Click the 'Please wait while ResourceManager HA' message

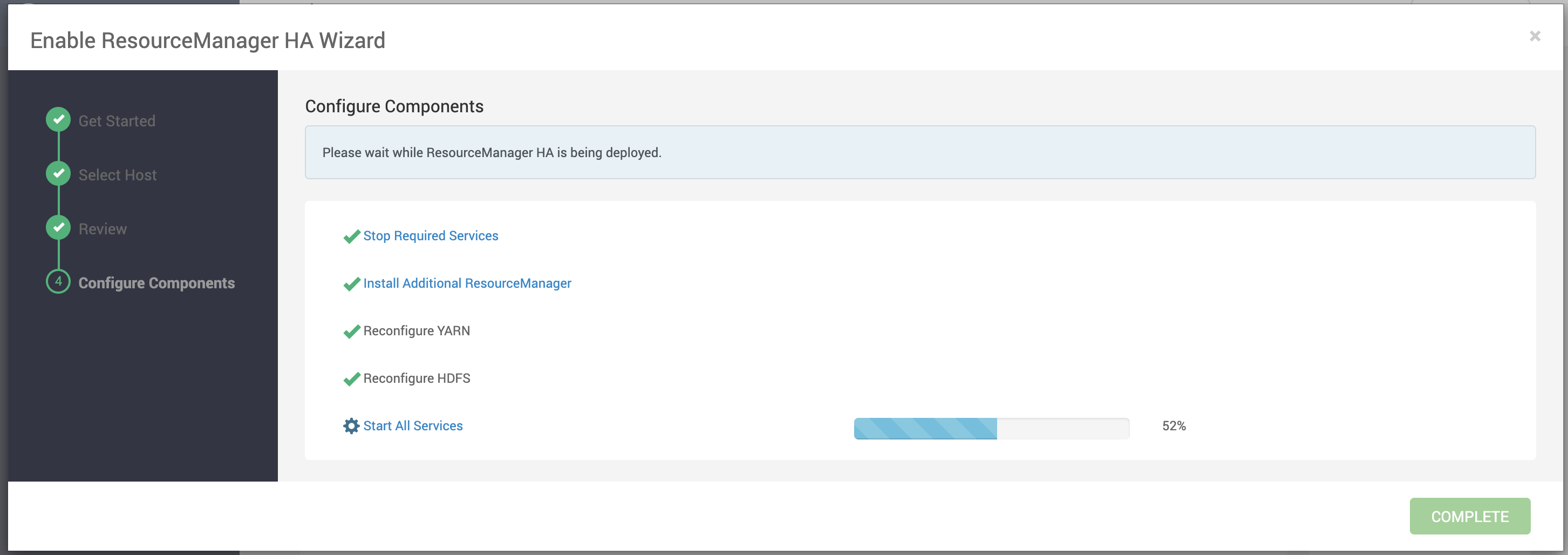492,152
